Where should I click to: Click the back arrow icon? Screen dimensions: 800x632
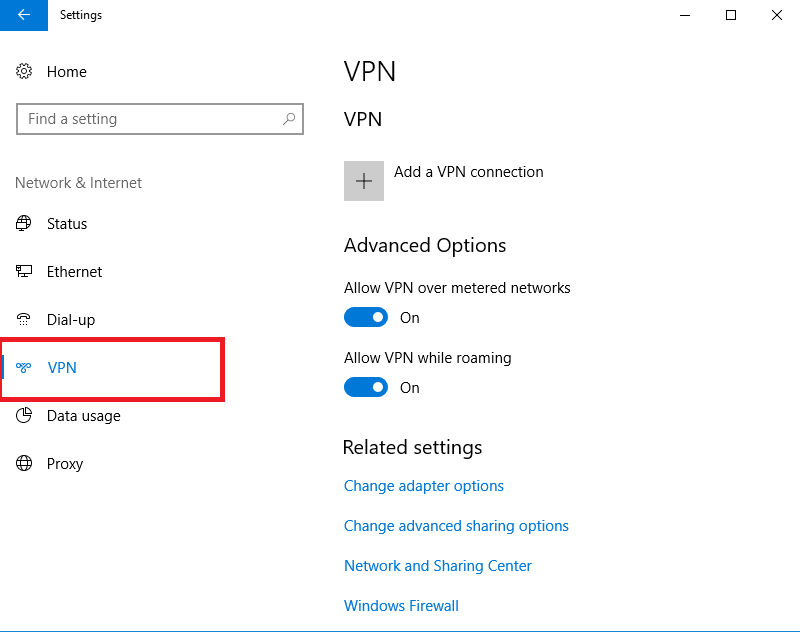(x=23, y=15)
